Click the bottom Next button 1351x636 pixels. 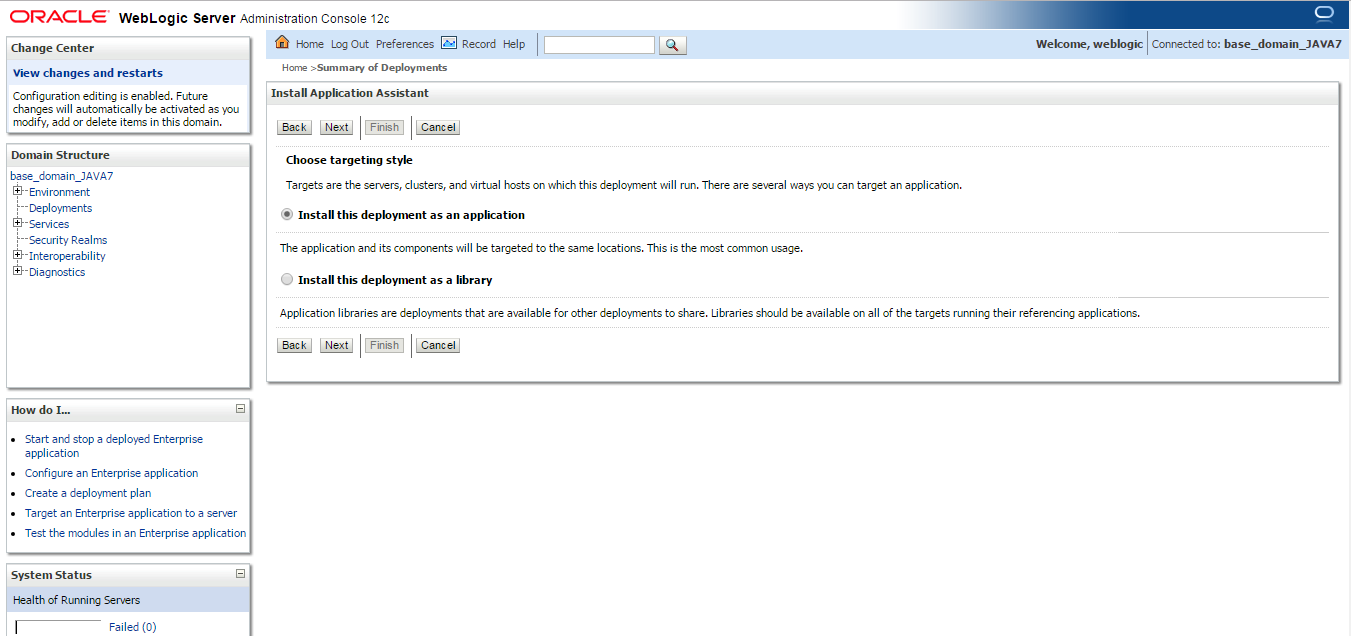tap(337, 345)
